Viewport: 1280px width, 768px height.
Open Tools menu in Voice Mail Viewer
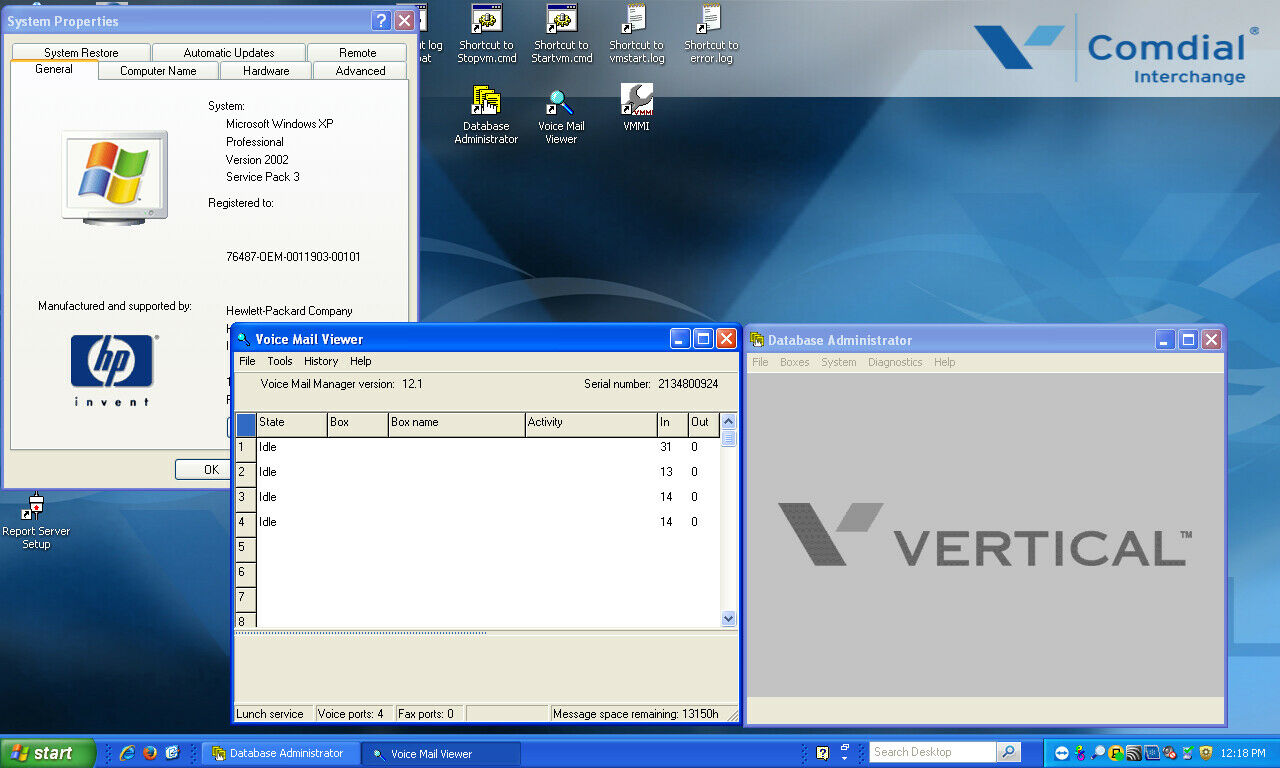(280, 361)
